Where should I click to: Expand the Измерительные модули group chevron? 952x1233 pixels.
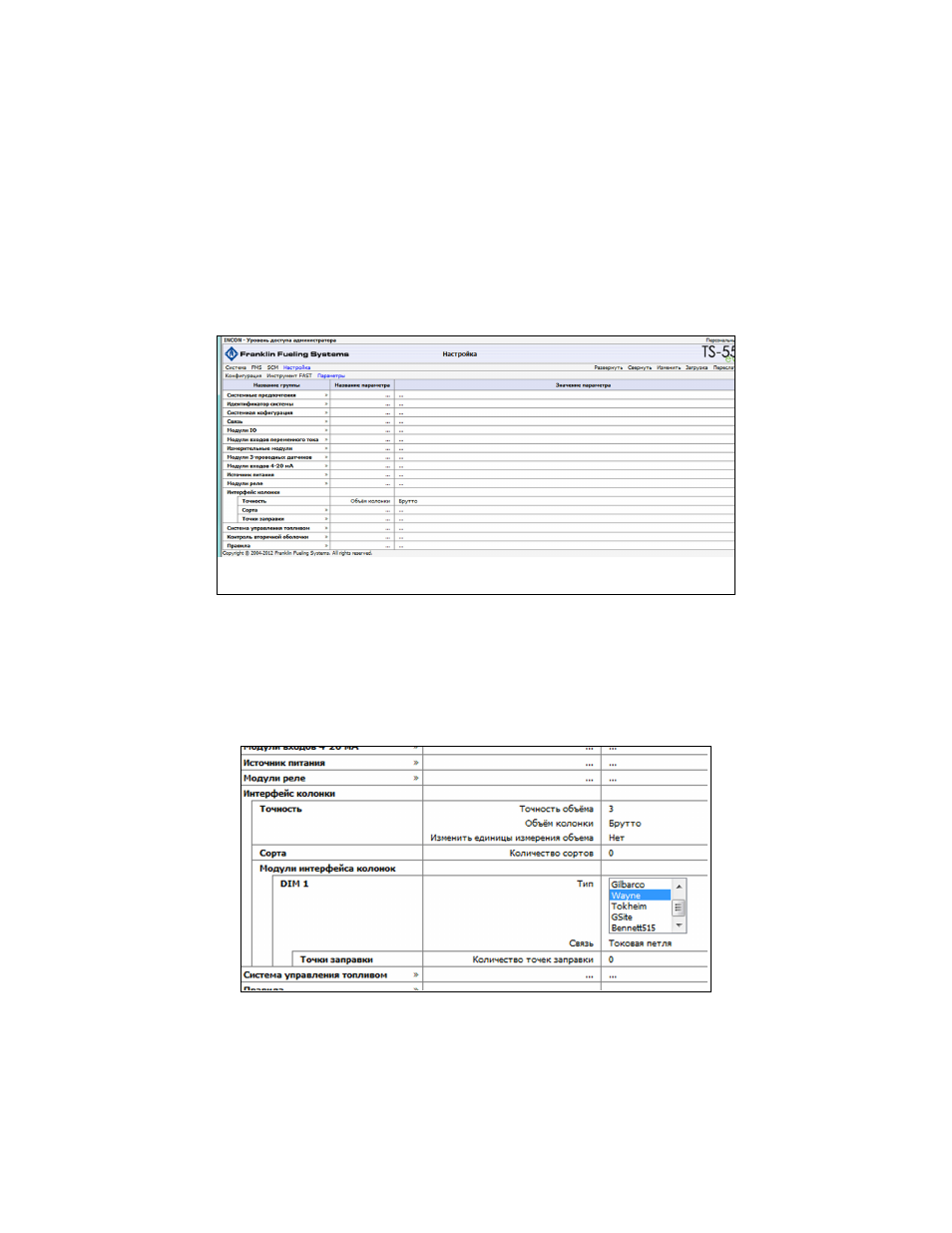pyautogui.click(x=325, y=448)
